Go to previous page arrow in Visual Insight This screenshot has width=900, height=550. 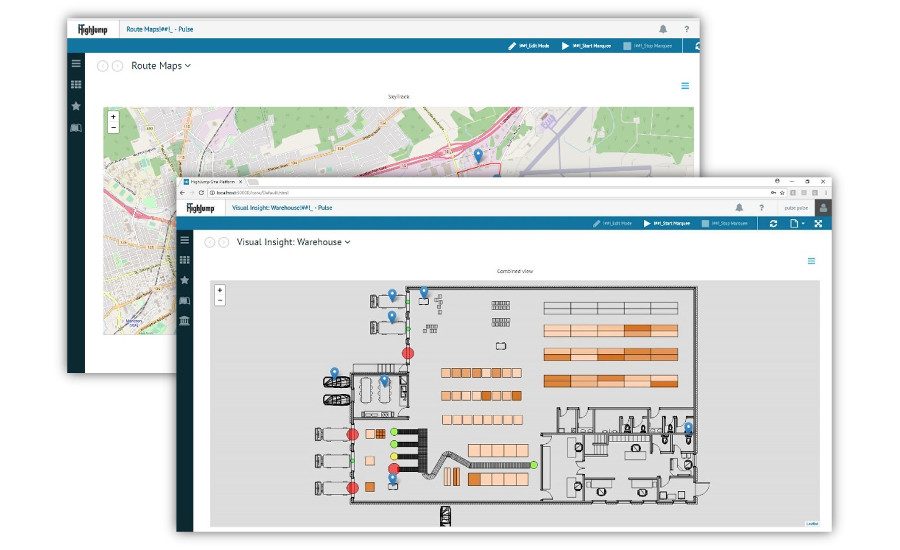tap(210, 242)
